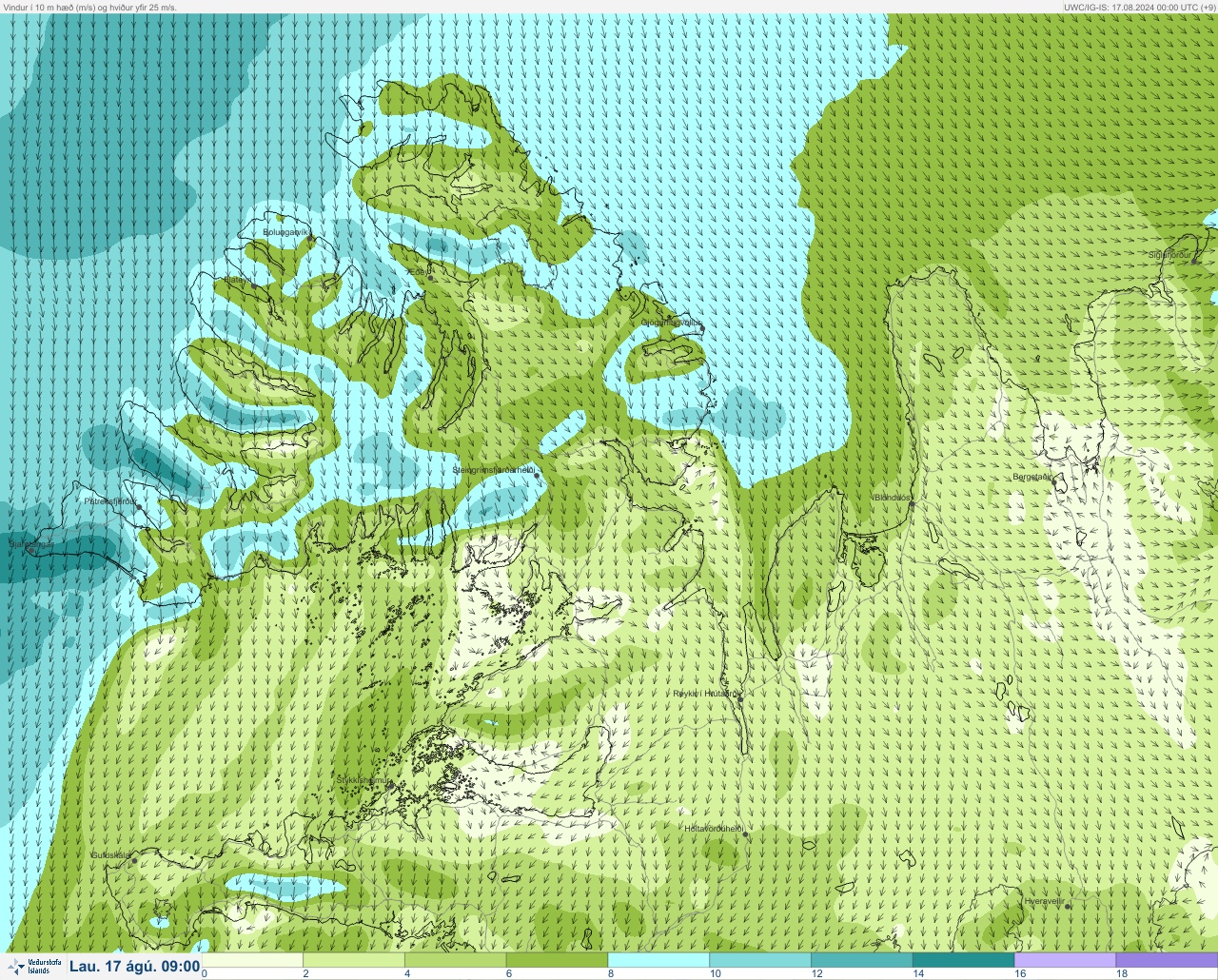This screenshot has height=980, width=1218.
Task: Click the Patreksfjörður station label
Action: point(110,500)
